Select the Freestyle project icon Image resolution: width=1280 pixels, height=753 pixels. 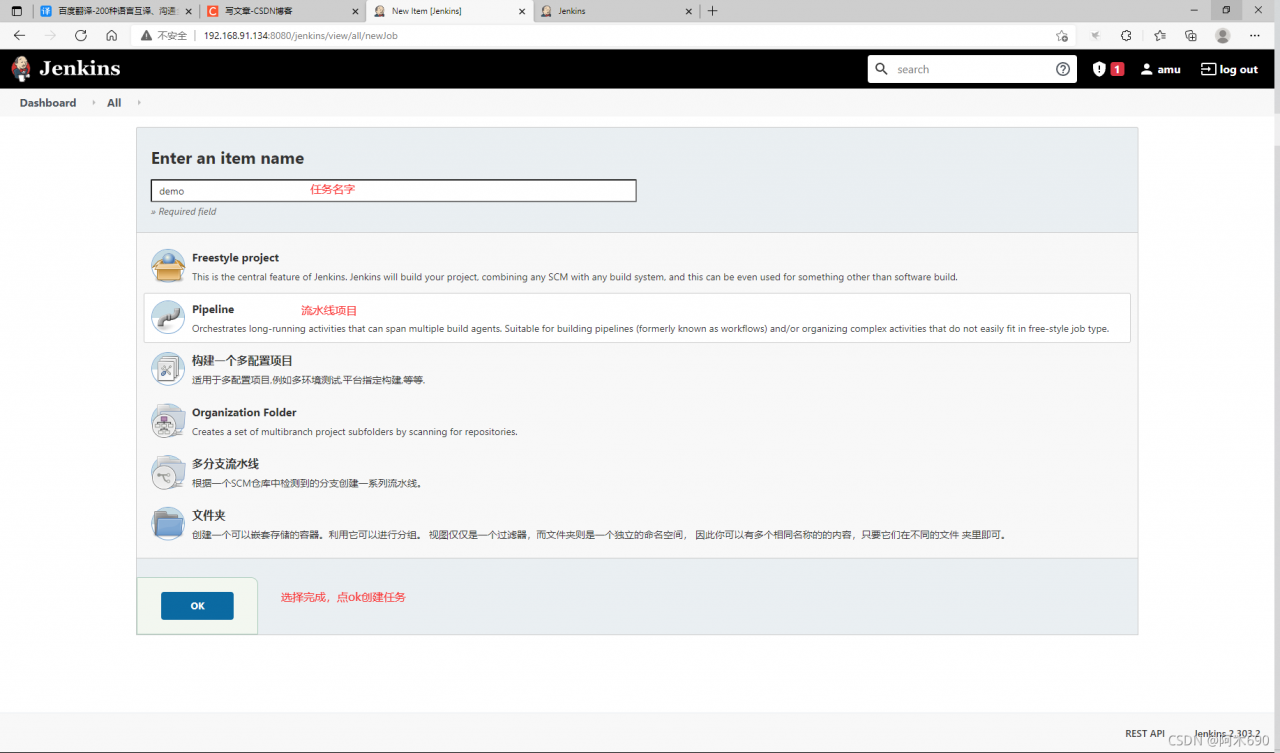[168, 266]
